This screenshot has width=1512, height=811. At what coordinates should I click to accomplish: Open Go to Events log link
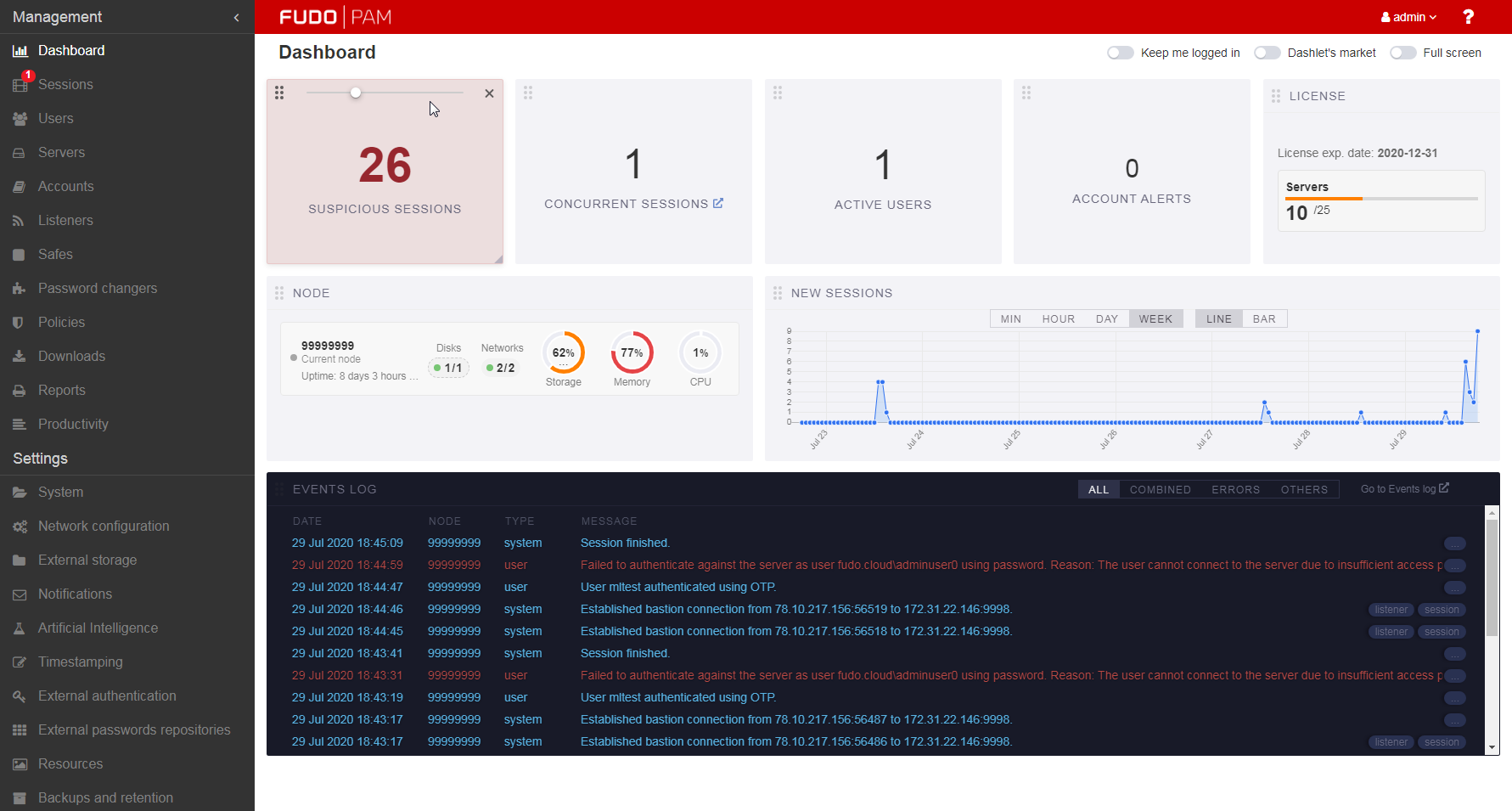coord(1404,489)
